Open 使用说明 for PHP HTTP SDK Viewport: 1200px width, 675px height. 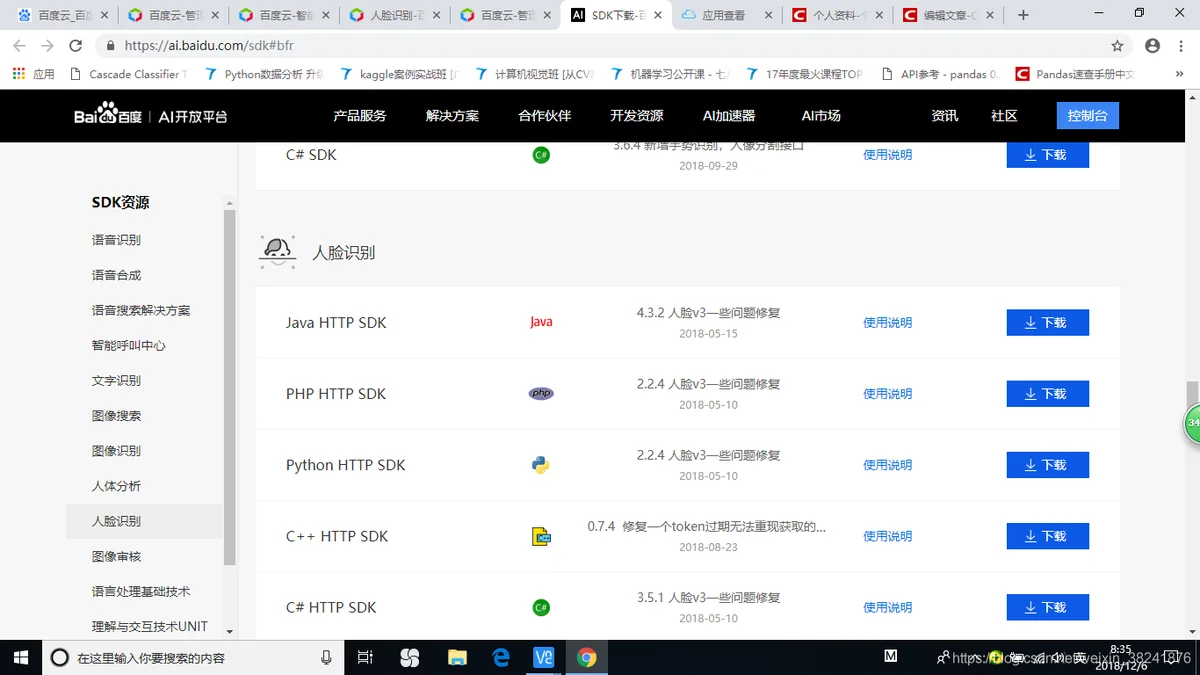click(888, 394)
